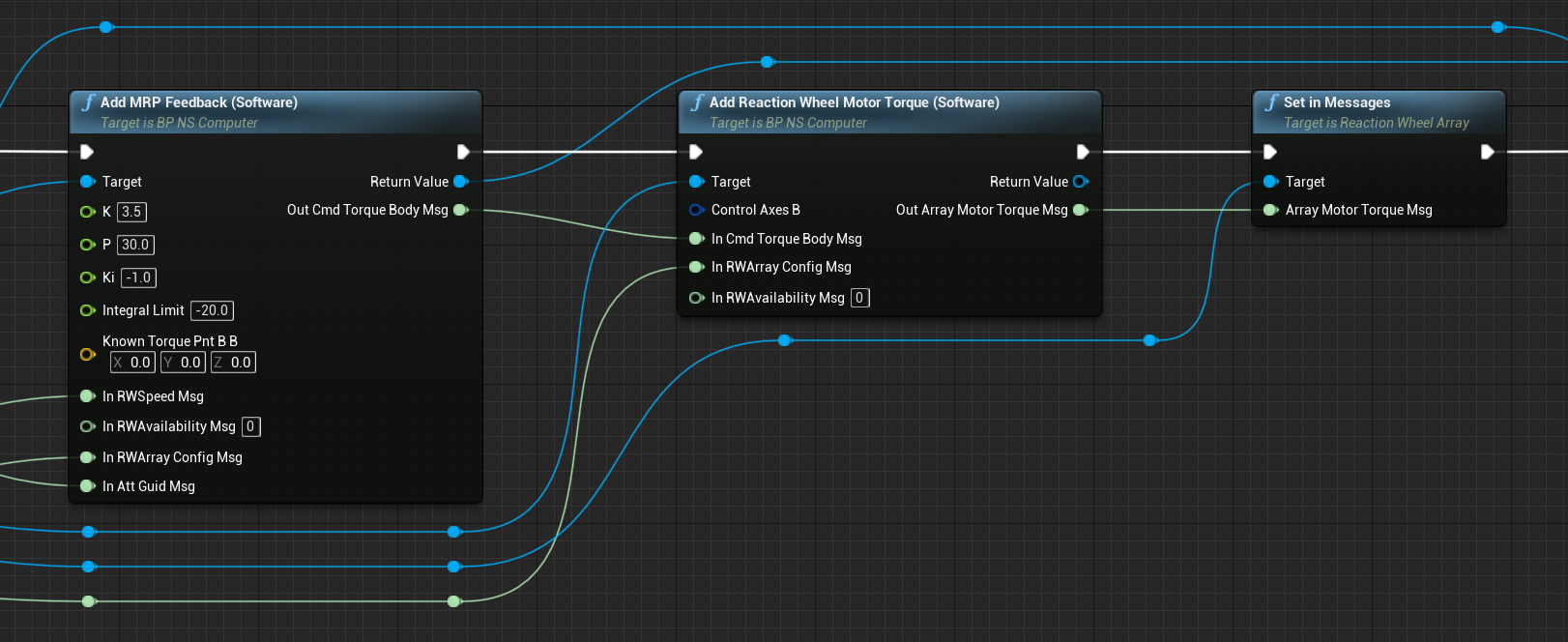Screen dimensions: 1568x642
Task: Select execution output pin of Add Reaction Wheel Motor Torque
Action: [x=1083, y=152]
